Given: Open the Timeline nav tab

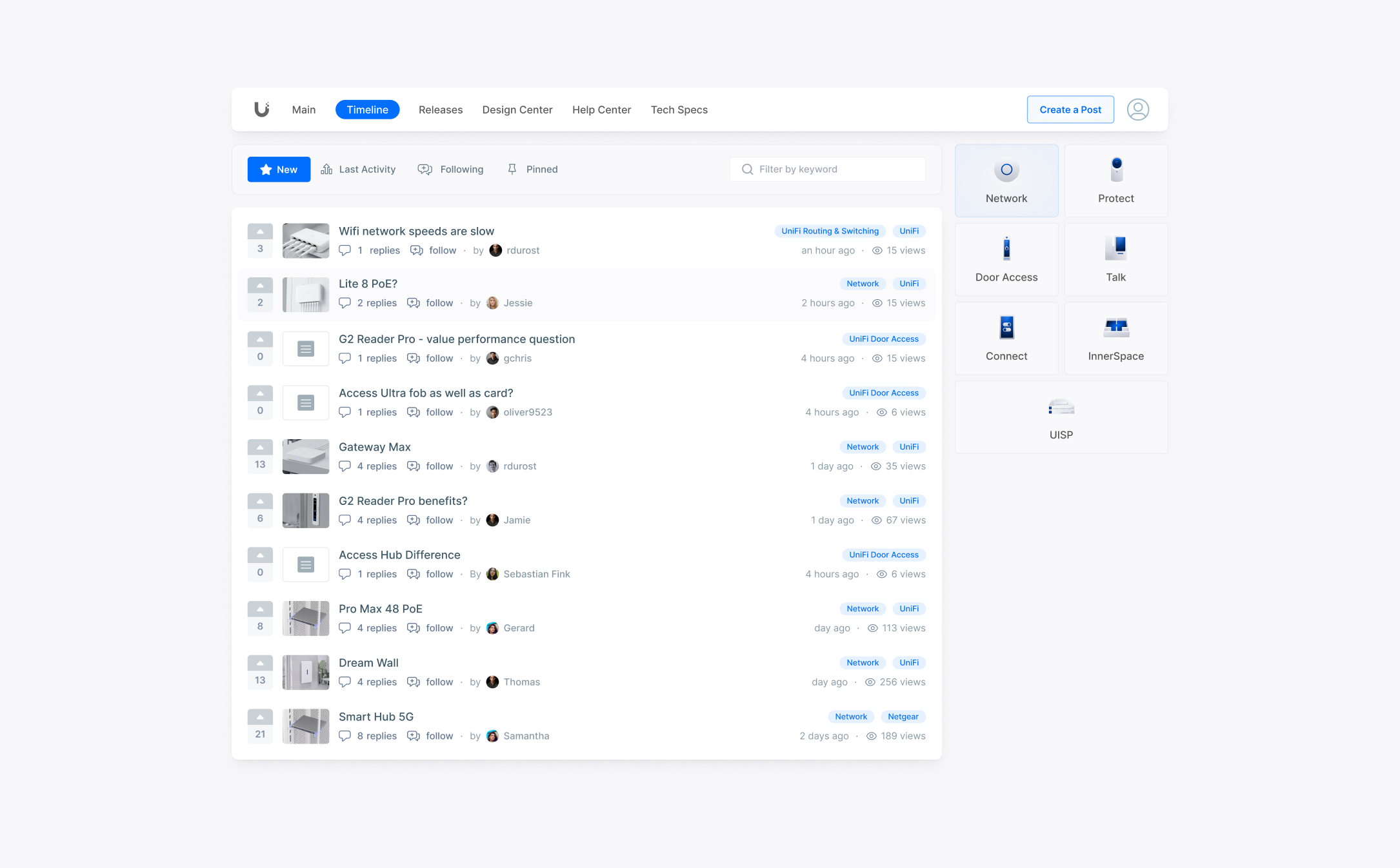Looking at the screenshot, I should (368, 110).
